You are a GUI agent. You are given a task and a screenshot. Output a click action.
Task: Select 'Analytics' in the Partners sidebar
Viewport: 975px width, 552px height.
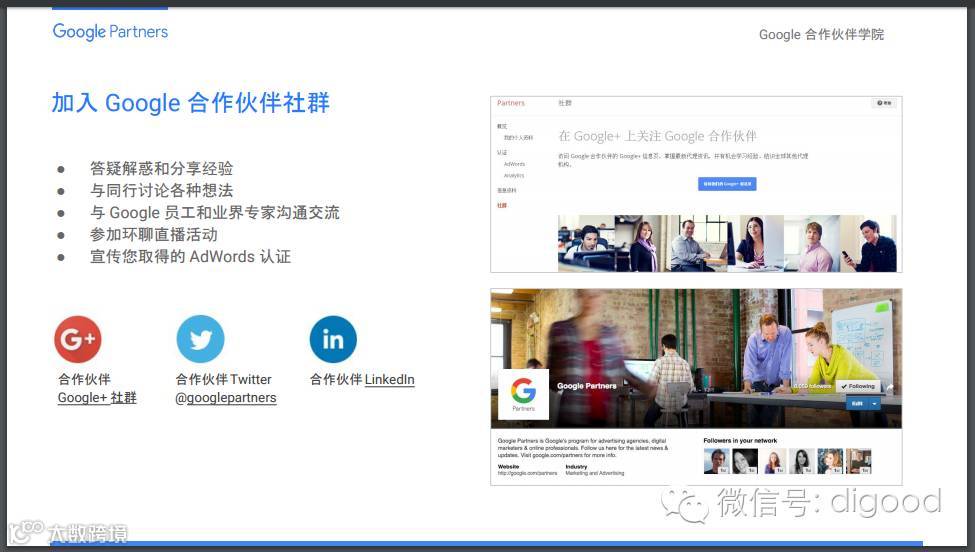pyautogui.click(x=514, y=176)
